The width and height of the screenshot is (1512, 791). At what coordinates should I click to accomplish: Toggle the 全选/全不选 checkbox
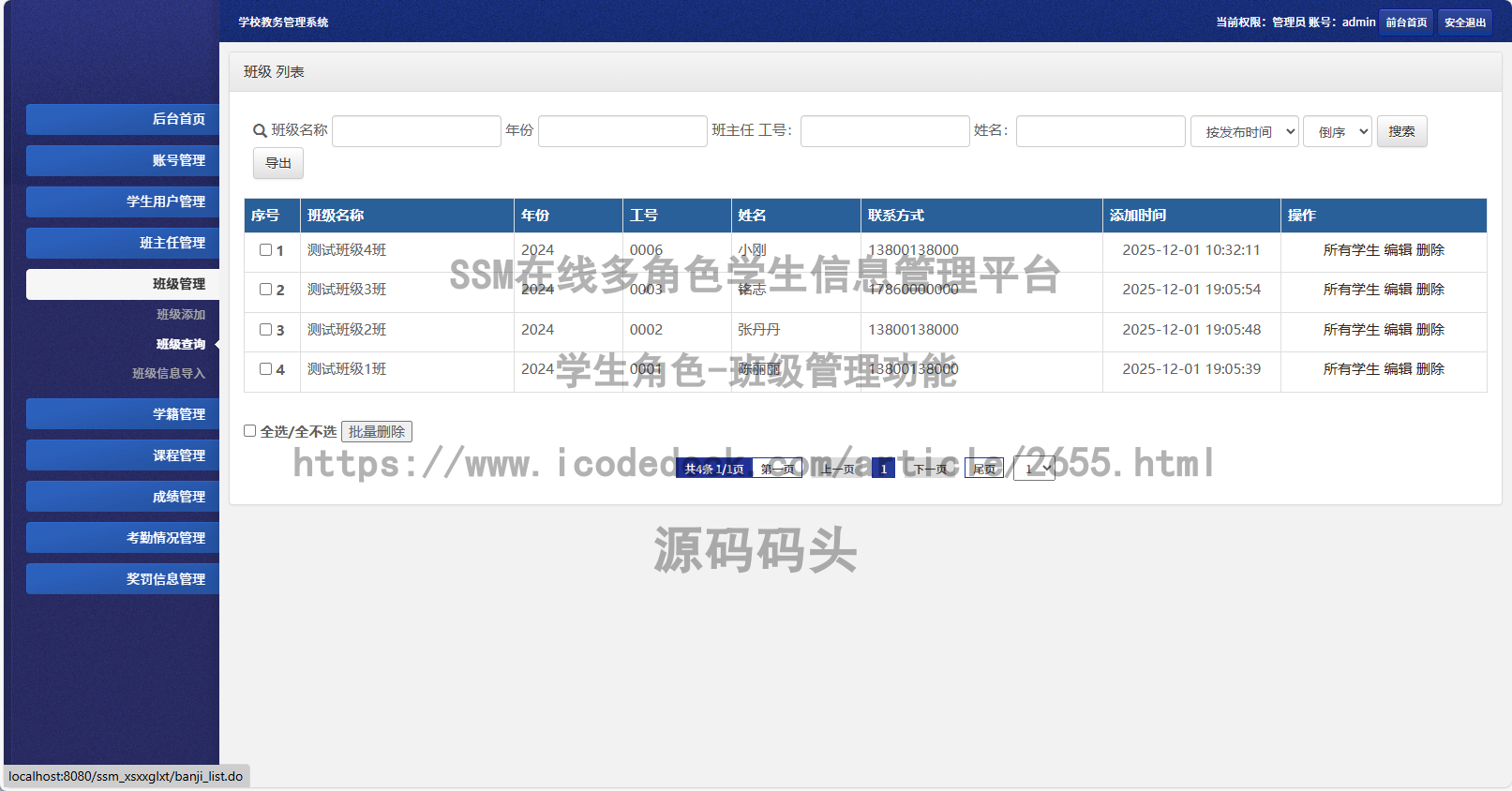250,431
